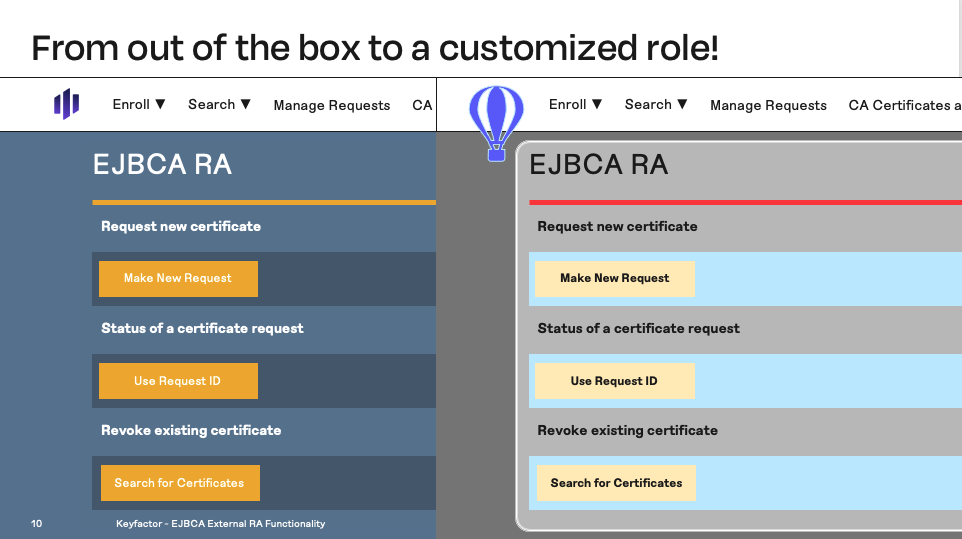962x539 pixels.
Task: Select the truncated CA item in the left navbar
Action: click(x=422, y=105)
